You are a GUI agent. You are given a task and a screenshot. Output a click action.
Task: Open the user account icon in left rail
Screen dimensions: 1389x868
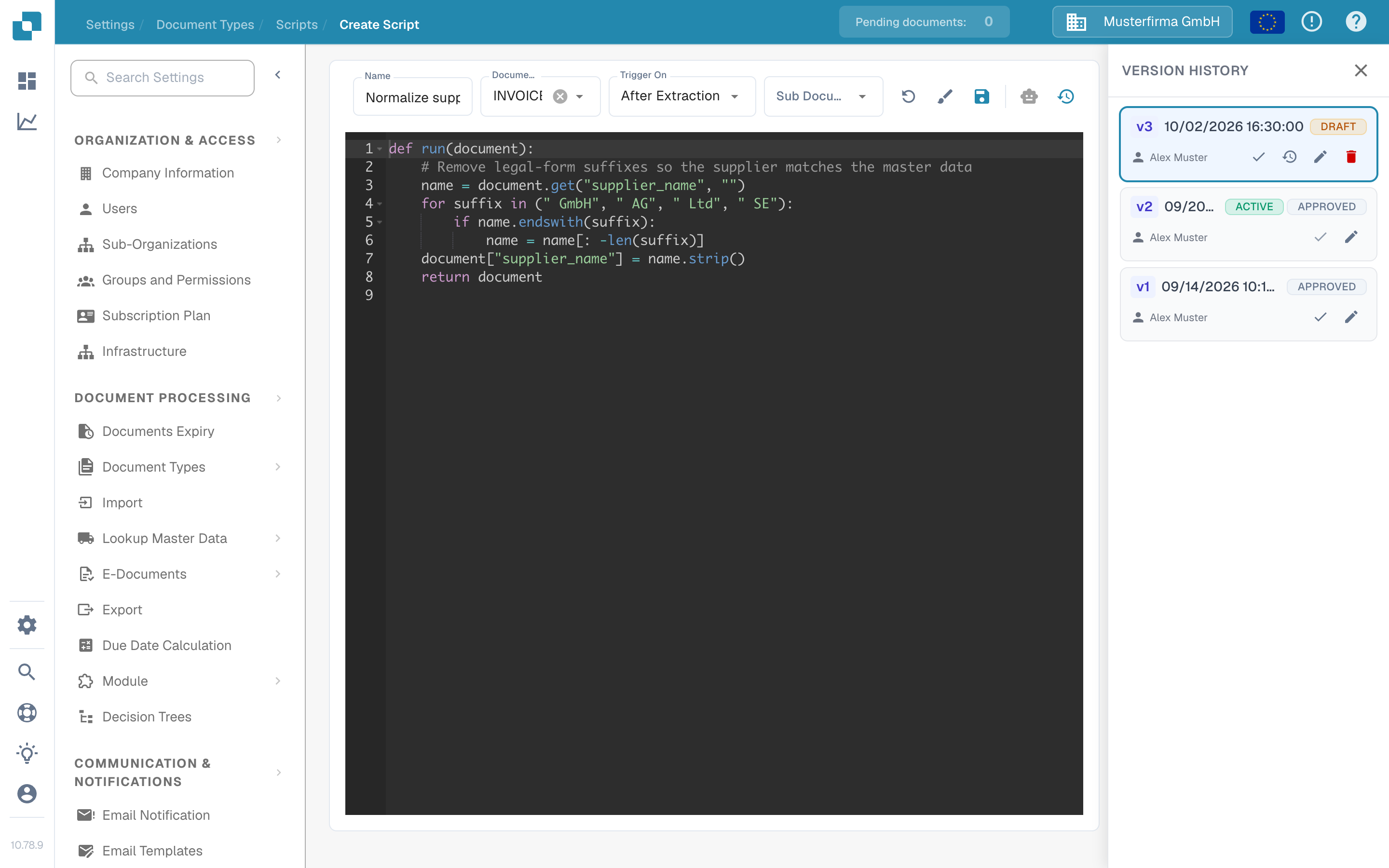coord(27,794)
